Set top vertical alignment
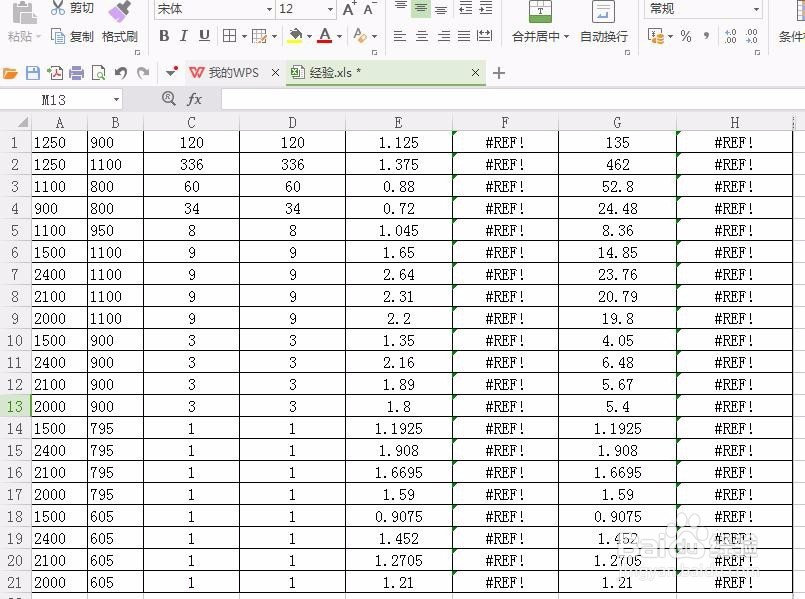 point(400,8)
